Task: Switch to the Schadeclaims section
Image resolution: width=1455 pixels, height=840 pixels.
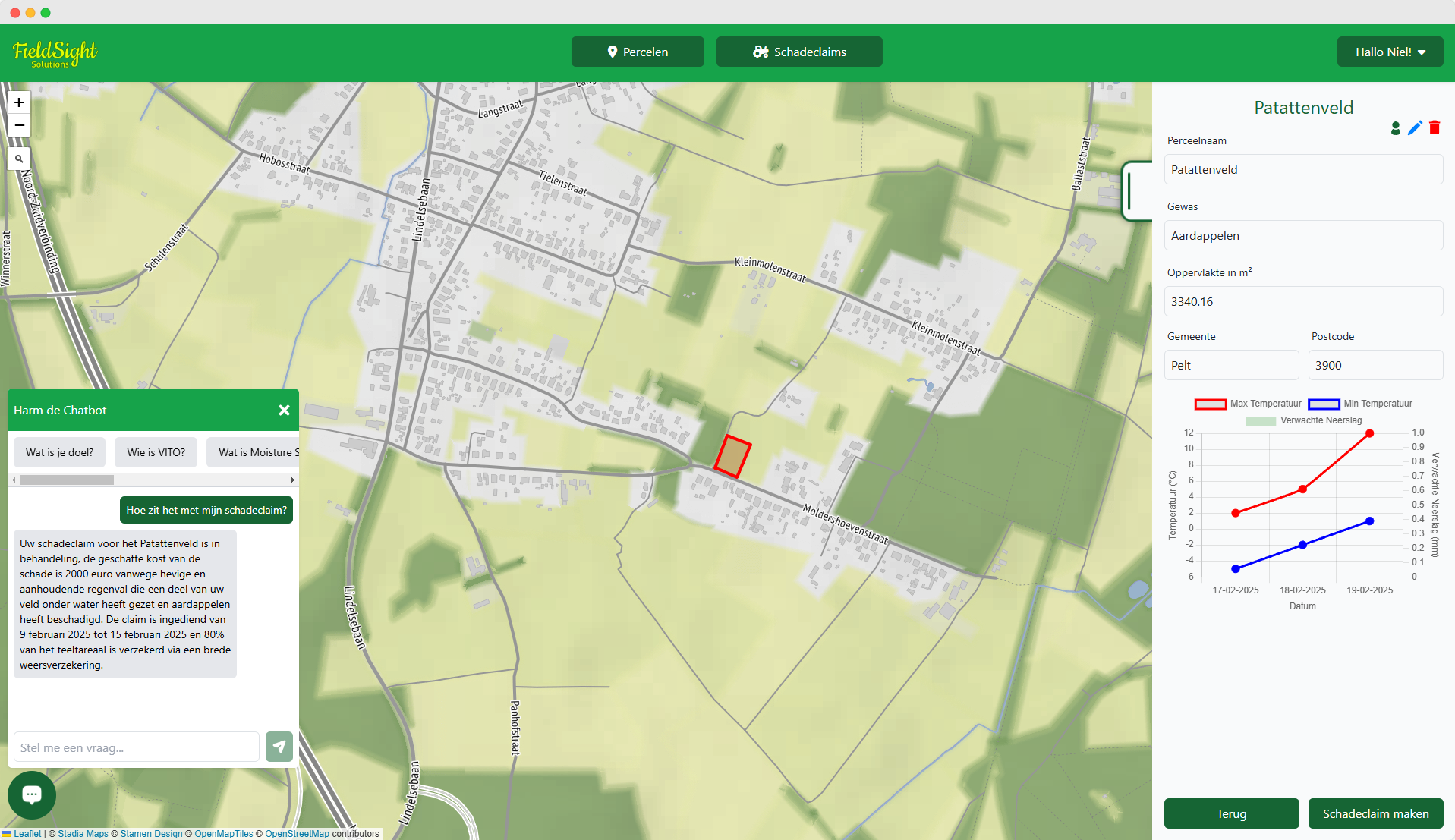Action: point(798,52)
